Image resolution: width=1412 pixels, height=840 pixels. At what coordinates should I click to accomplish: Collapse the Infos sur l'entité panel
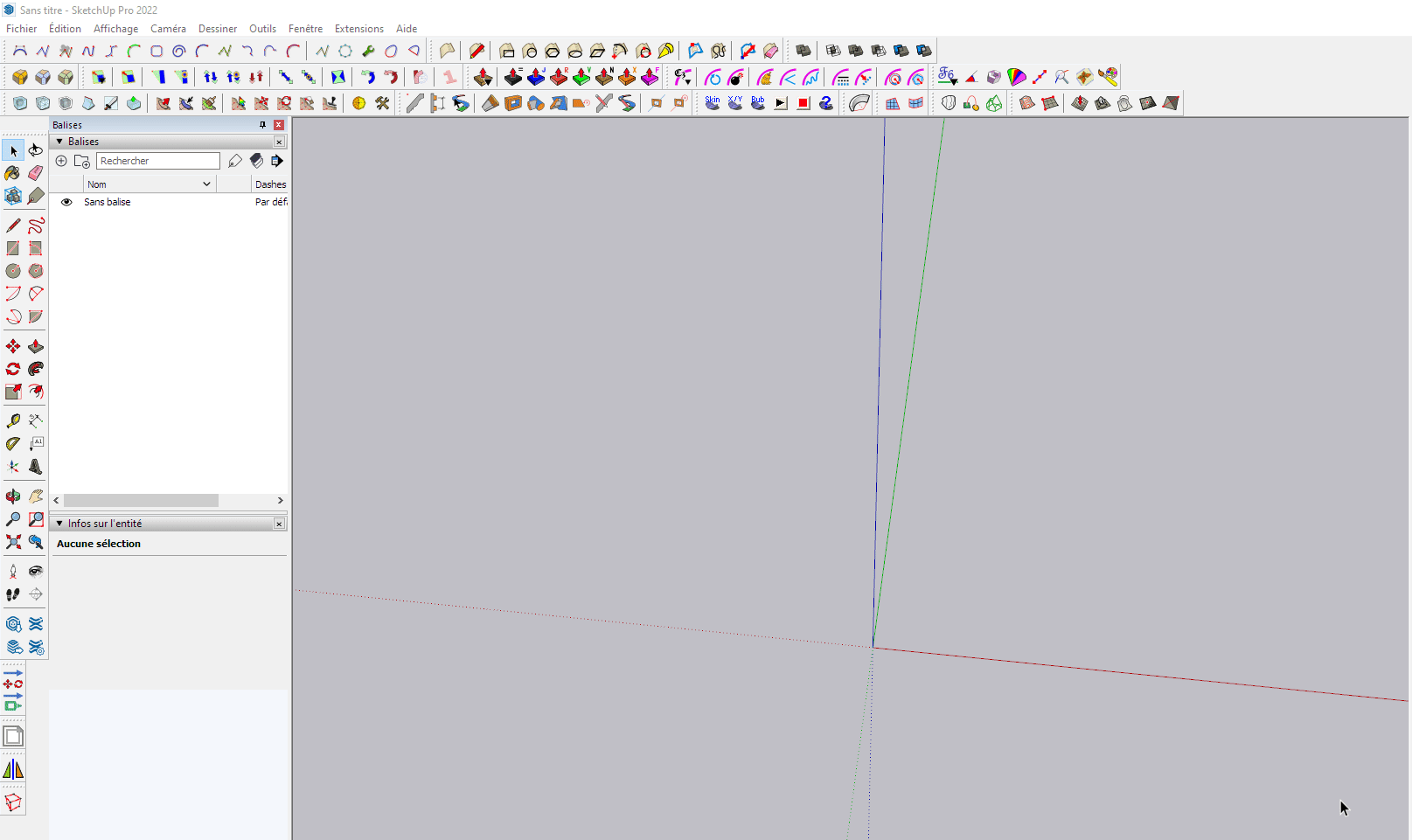(59, 524)
